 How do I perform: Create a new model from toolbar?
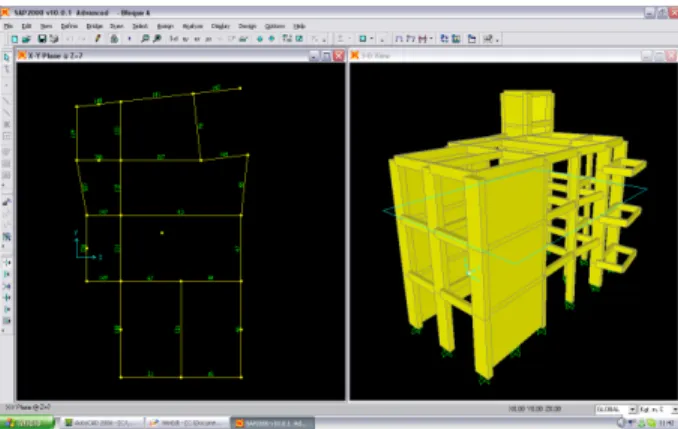coord(14,39)
